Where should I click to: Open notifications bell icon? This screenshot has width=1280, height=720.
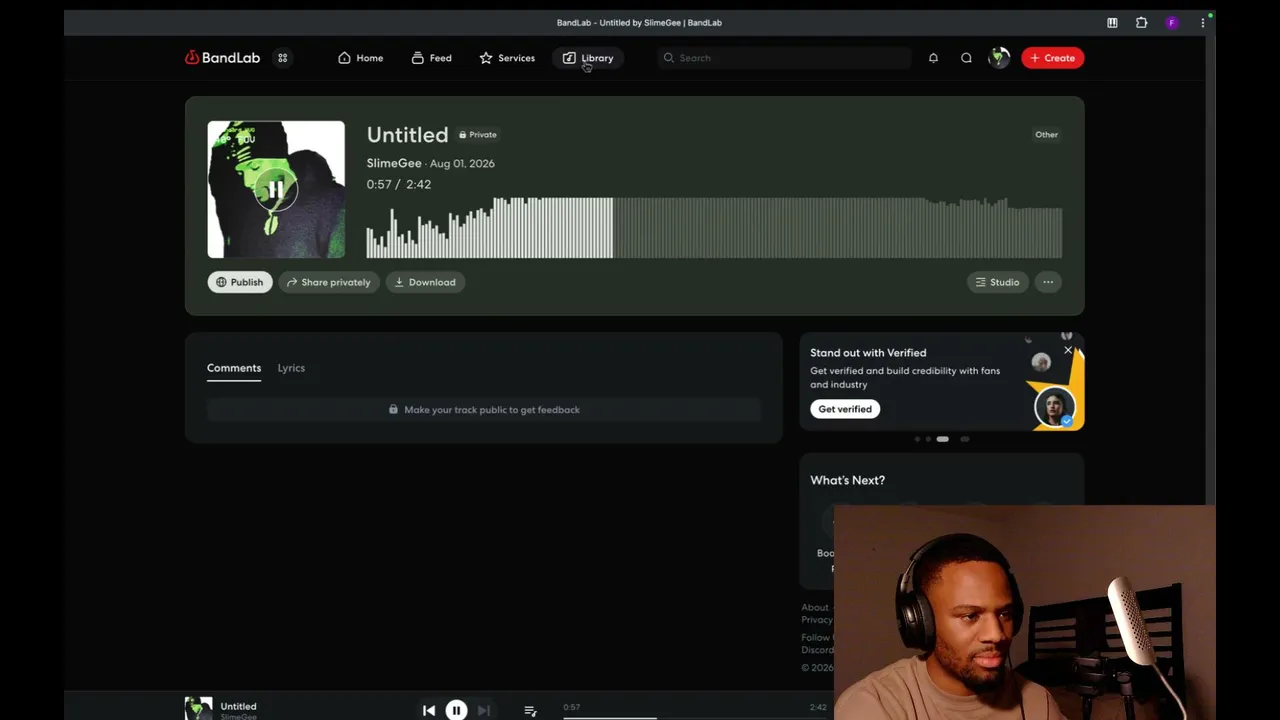point(933,58)
